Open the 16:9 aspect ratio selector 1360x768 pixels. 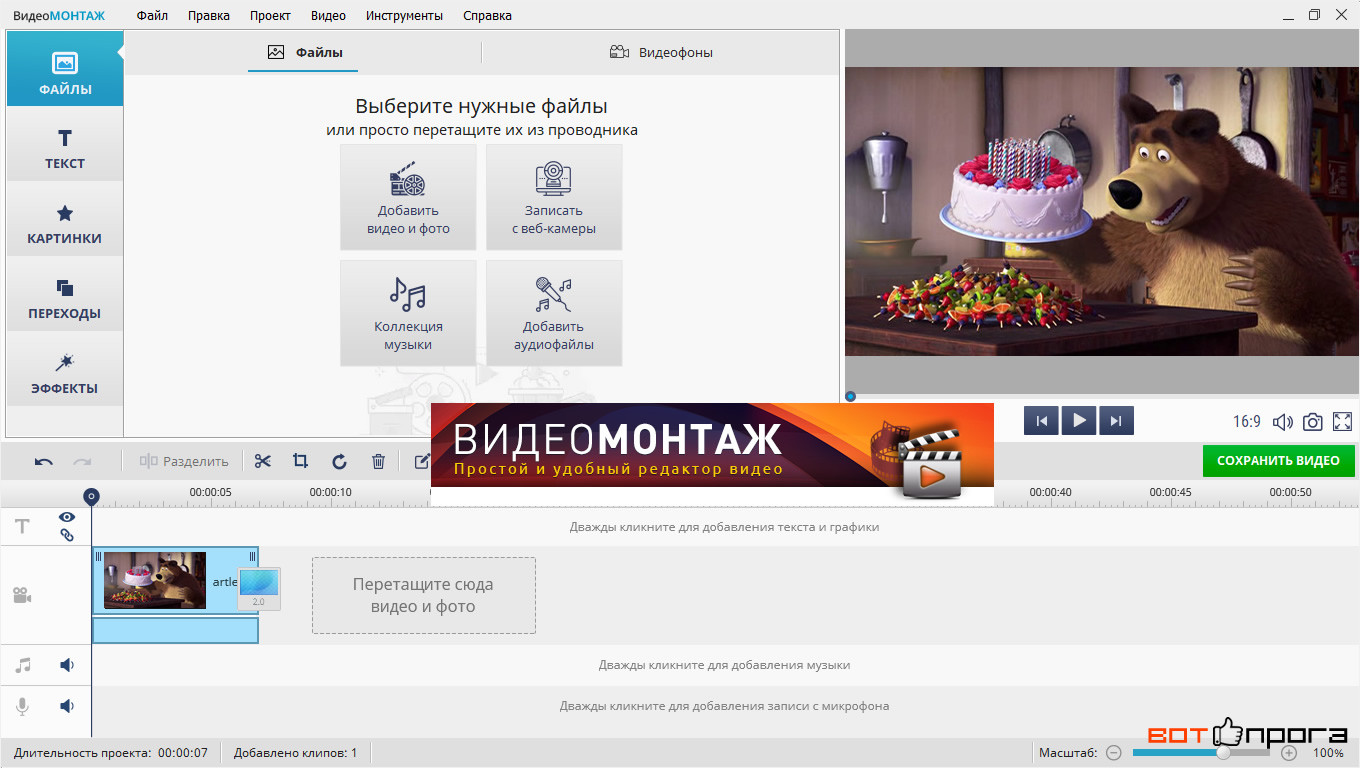(x=1246, y=422)
